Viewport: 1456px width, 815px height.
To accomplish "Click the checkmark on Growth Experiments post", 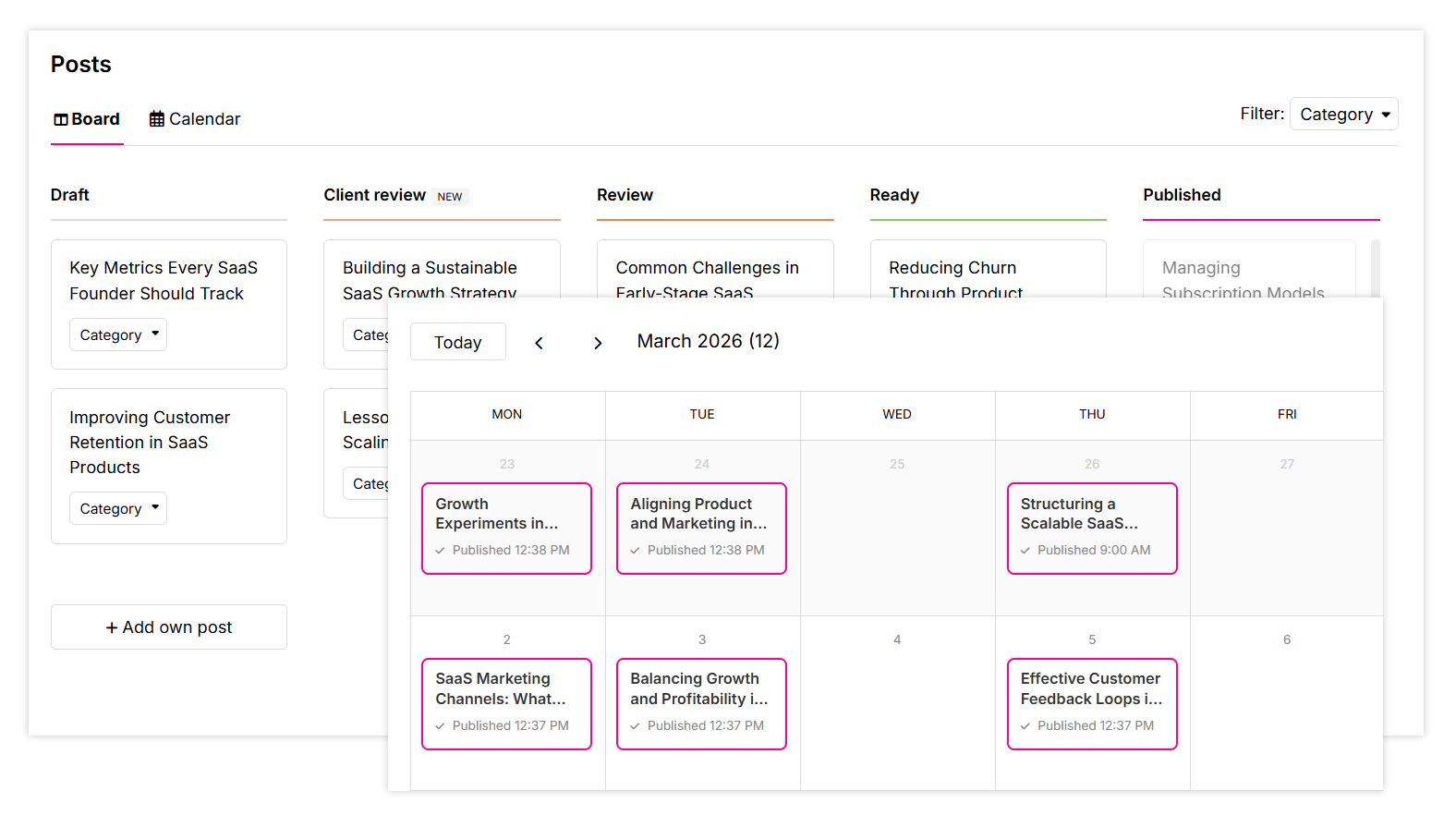I will (441, 551).
